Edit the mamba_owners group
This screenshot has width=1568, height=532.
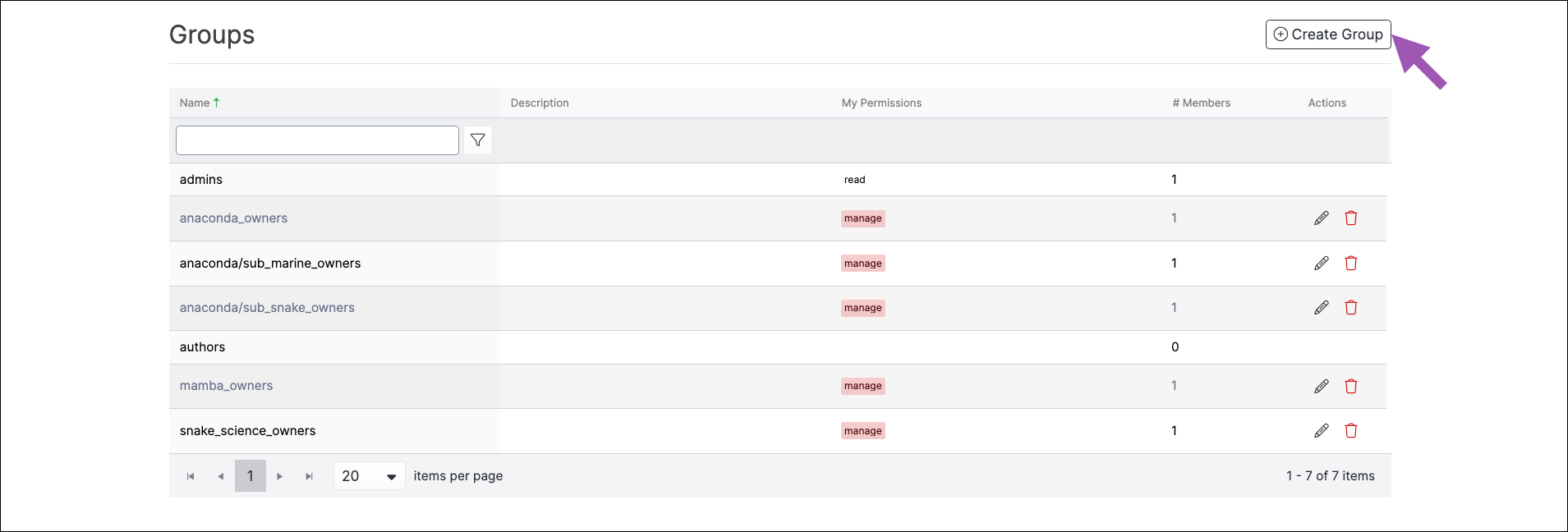coord(1321,386)
